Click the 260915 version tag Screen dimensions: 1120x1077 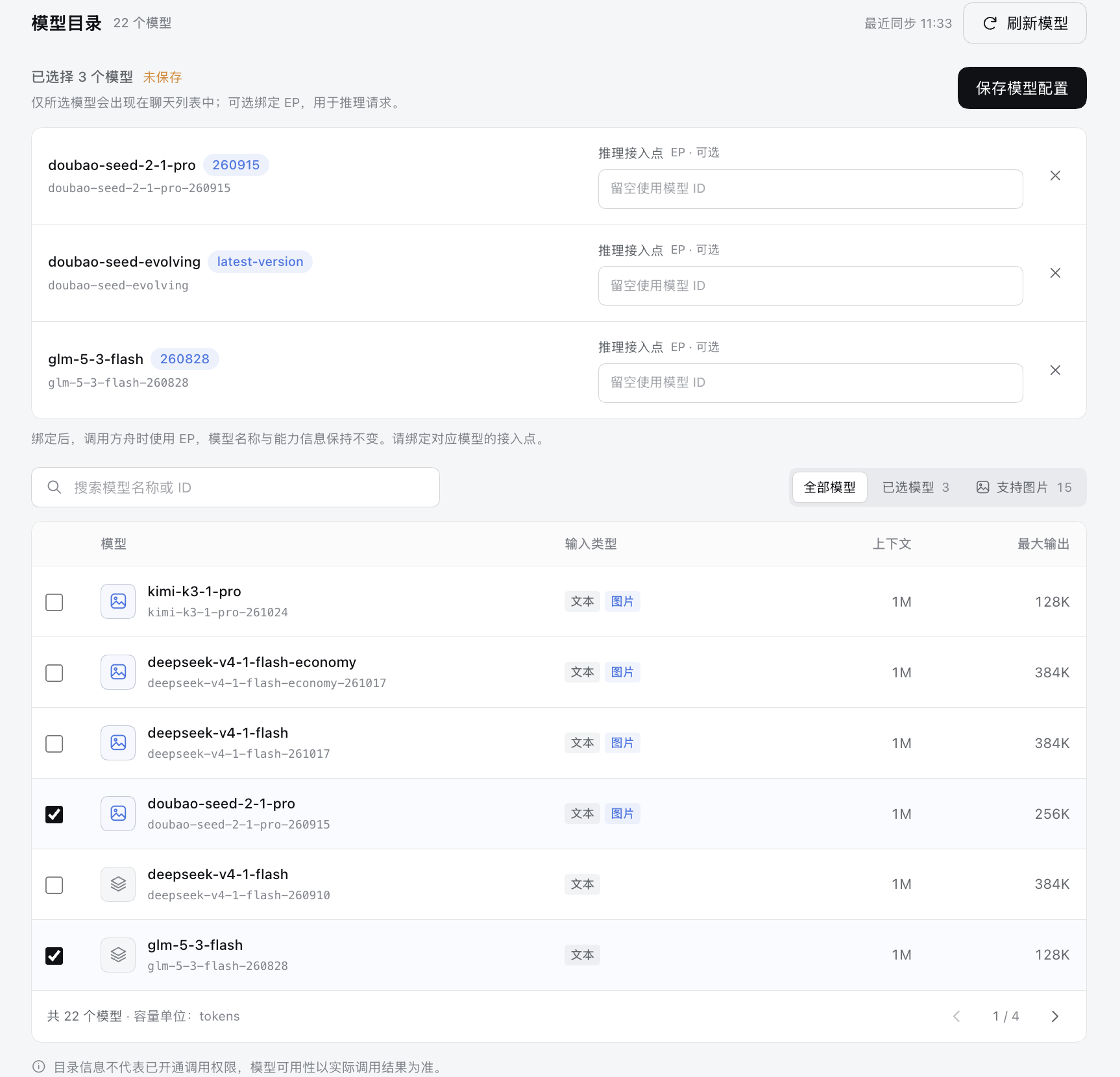click(x=236, y=165)
